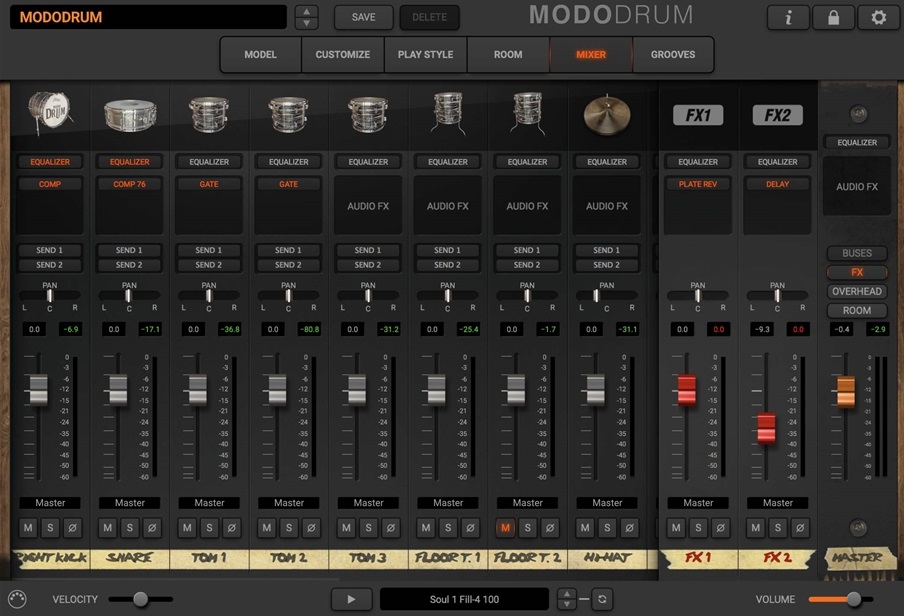The width and height of the screenshot is (904, 616).
Task: Open settings with the gear icon
Action: pyautogui.click(x=878, y=17)
